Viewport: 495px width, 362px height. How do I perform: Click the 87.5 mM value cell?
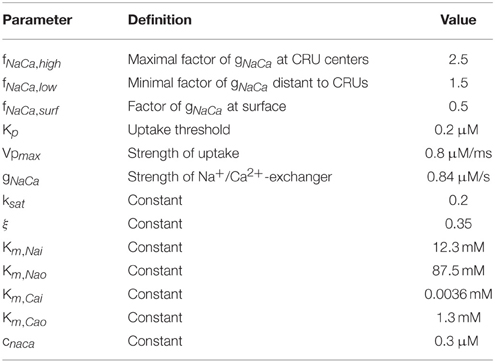coord(458,271)
